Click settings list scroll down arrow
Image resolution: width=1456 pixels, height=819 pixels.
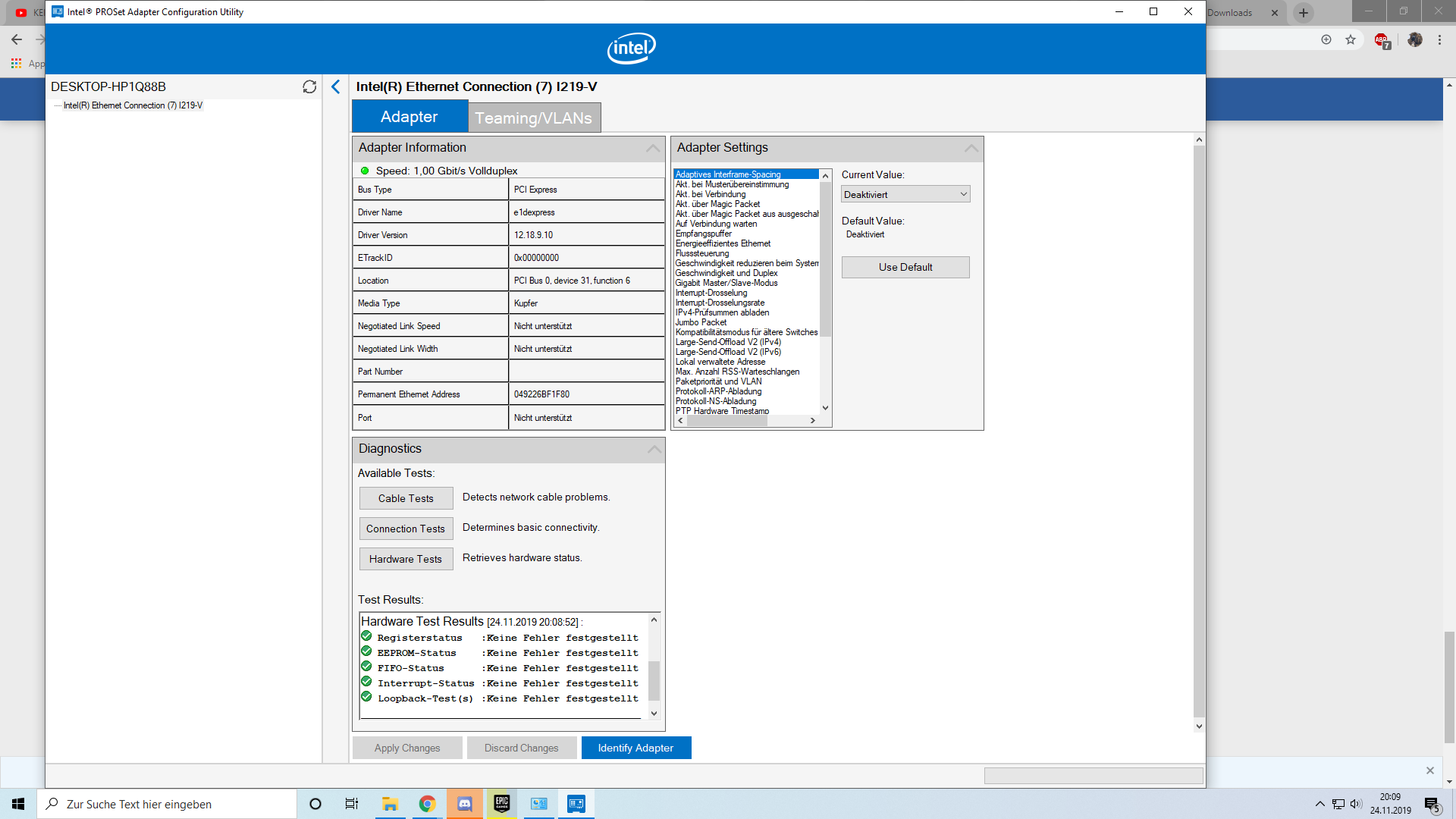pyautogui.click(x=826, y=408)
